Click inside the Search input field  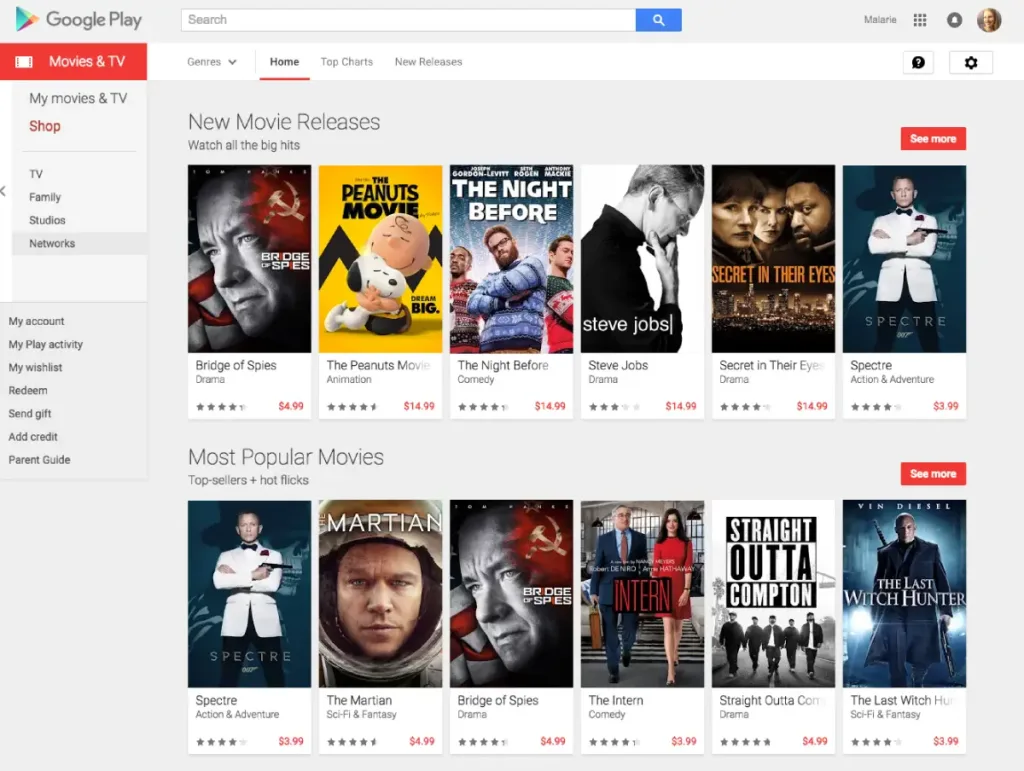408,20
